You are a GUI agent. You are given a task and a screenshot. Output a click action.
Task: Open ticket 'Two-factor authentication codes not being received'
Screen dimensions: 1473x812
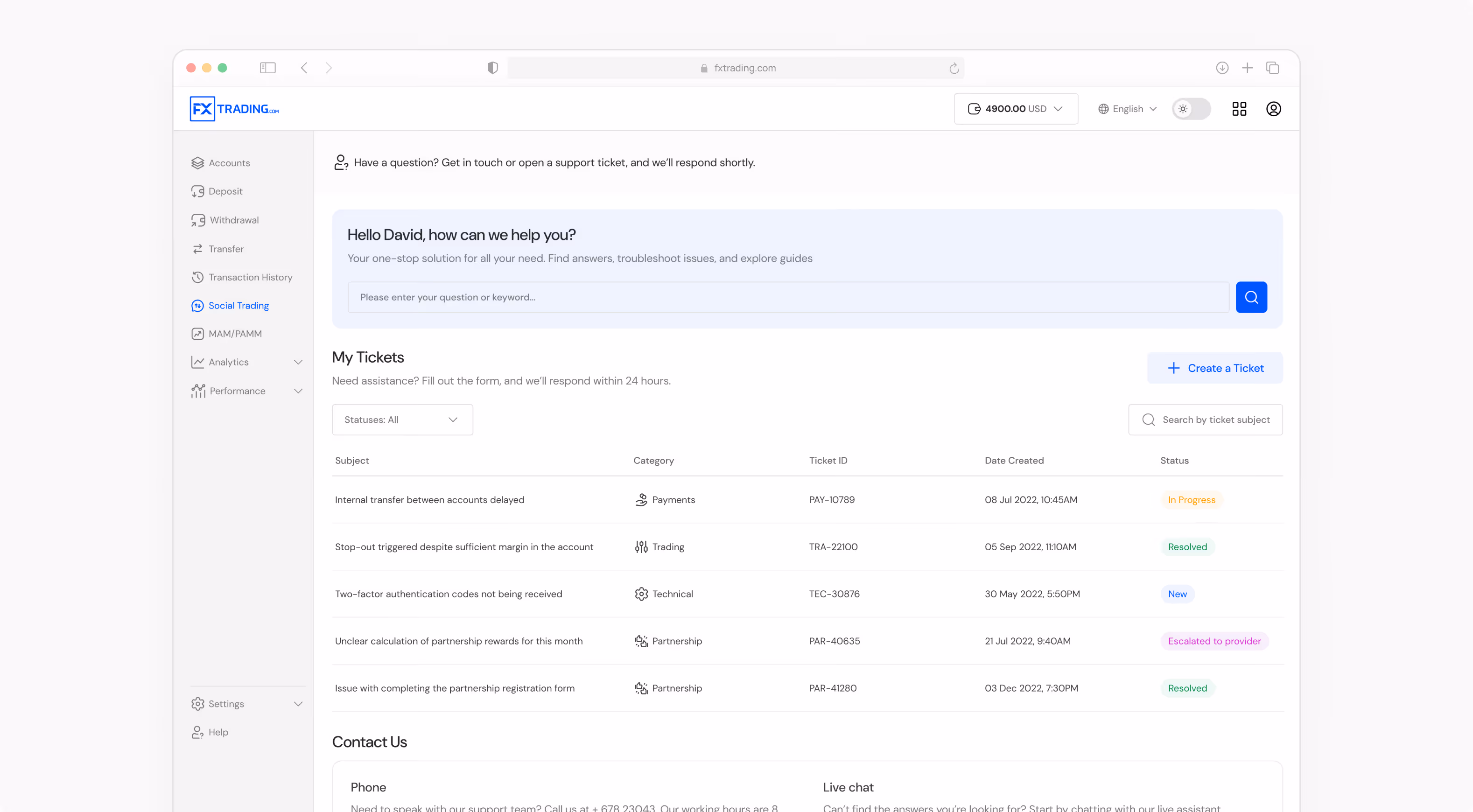point(449,594)
